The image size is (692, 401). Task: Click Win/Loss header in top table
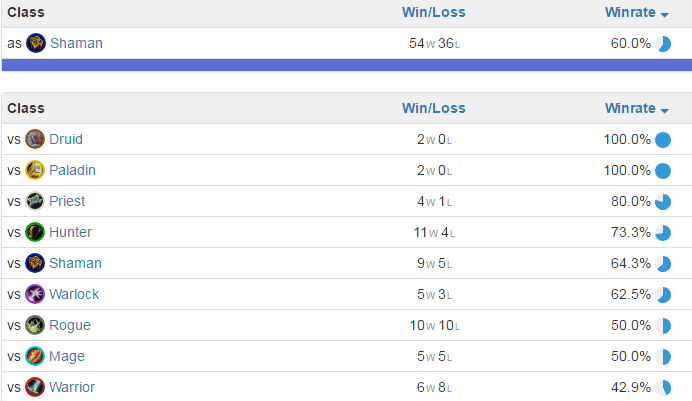point(433,12)
